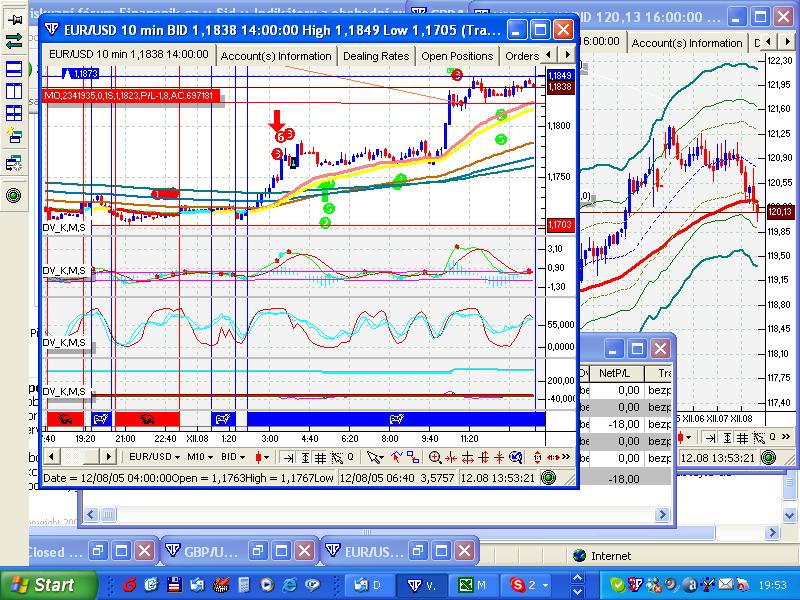800x600 pixels.
Task: Click the green connection status indicator in sidebar
Action: 14,195
